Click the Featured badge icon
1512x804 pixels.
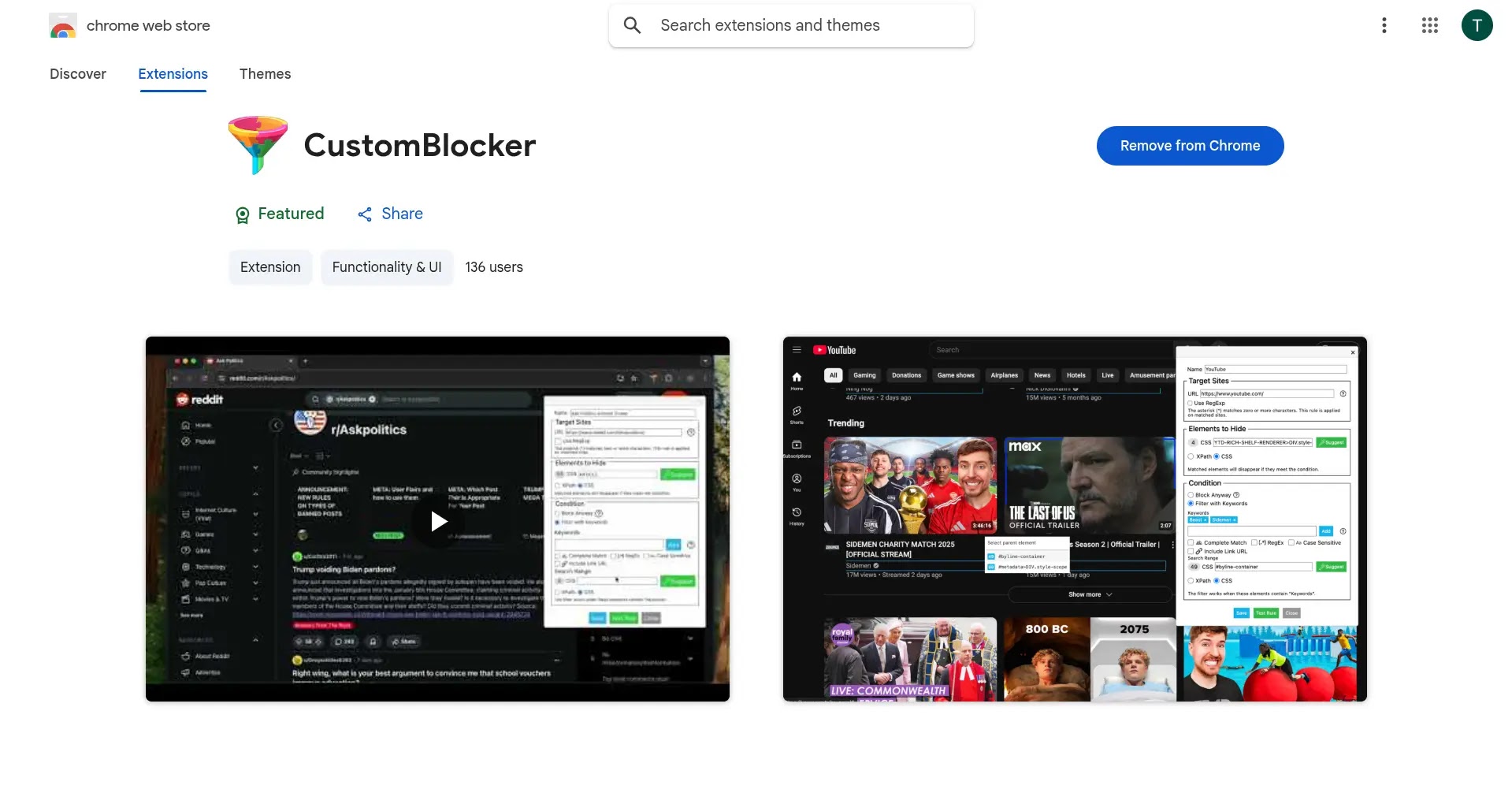[243, 214]
